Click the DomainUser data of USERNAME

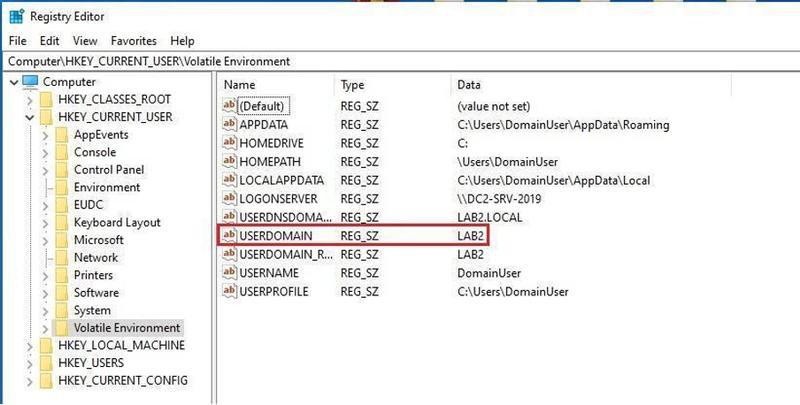pos(489,273)
